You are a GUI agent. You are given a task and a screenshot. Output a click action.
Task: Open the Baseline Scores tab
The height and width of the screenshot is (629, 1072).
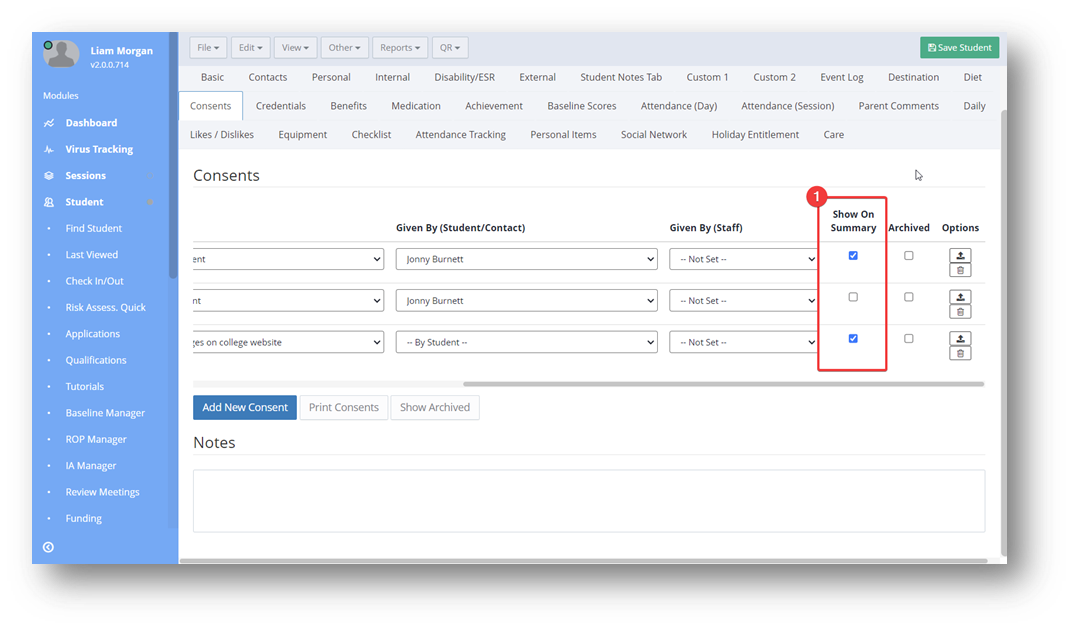(x=581, y=106)
